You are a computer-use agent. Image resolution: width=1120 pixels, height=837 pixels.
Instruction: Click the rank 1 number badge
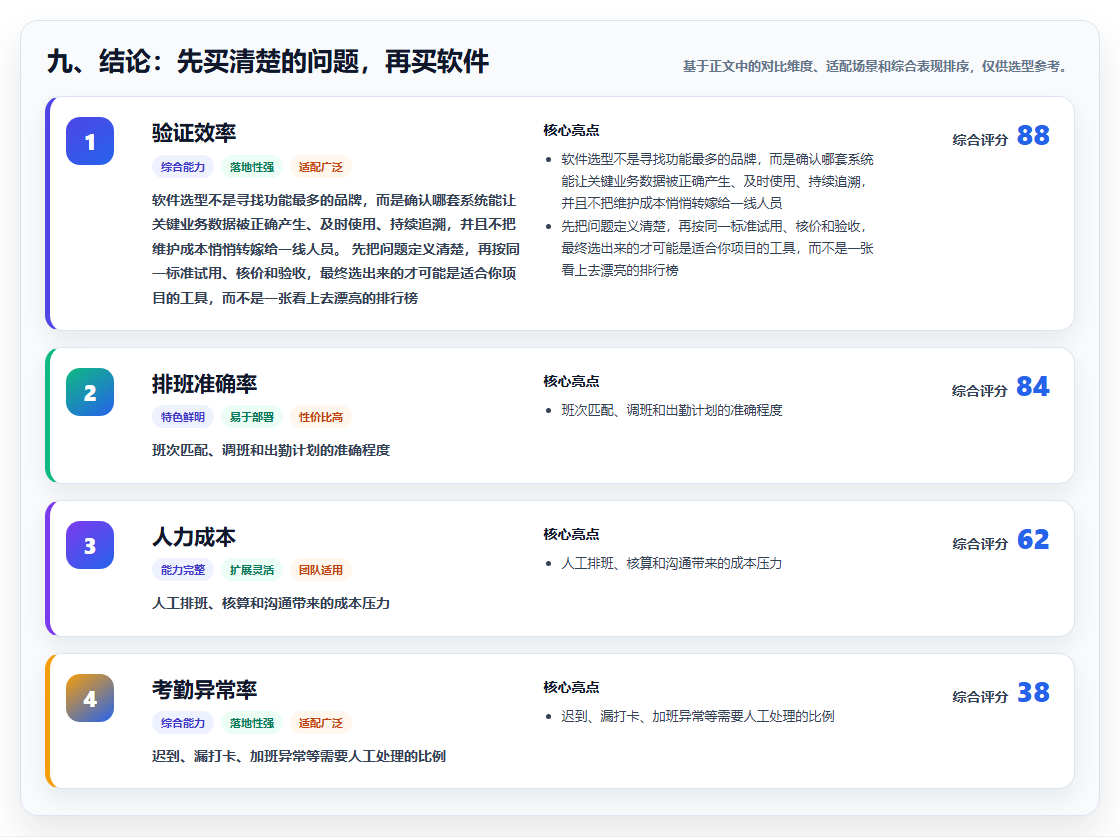pyautogui.click(x=90, y=141)
